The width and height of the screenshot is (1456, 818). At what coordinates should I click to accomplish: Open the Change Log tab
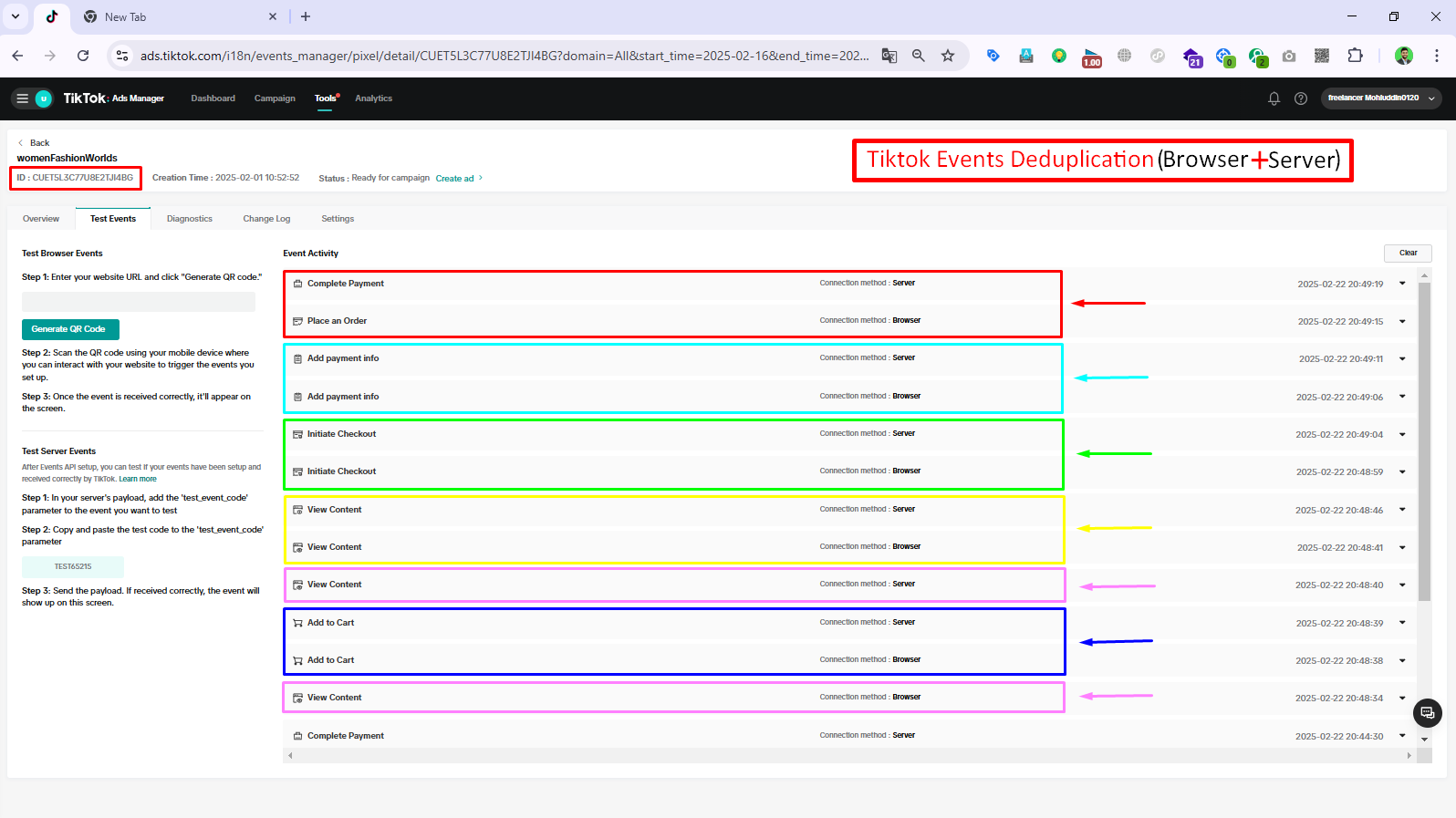[x=266, y=219]
